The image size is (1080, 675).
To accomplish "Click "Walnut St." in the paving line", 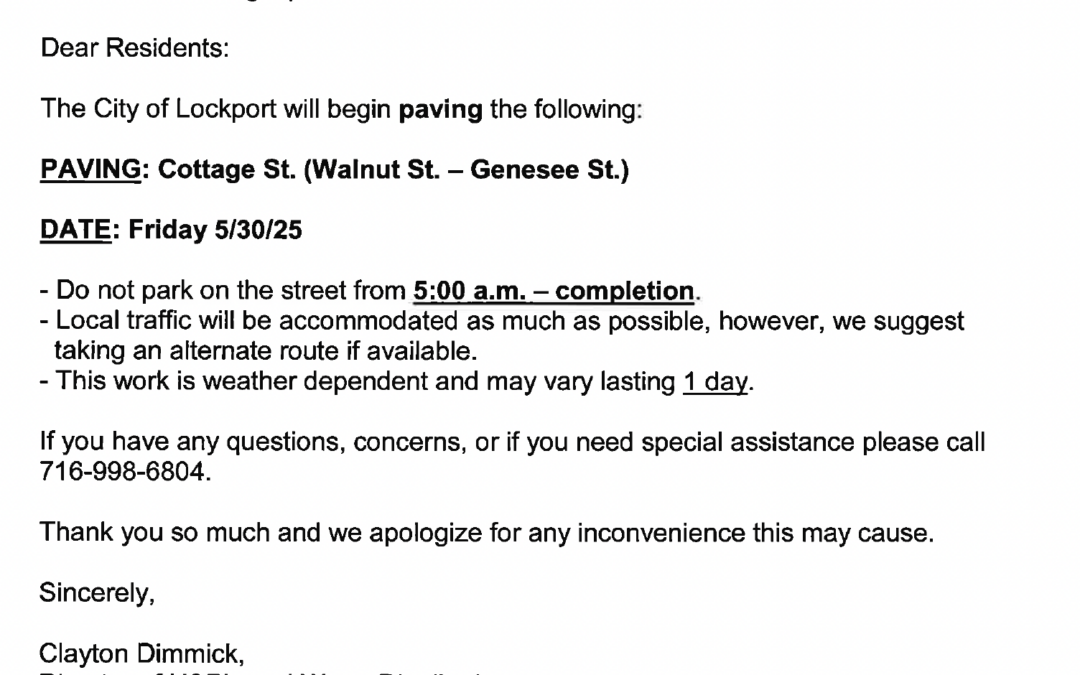I will [371, 169].
